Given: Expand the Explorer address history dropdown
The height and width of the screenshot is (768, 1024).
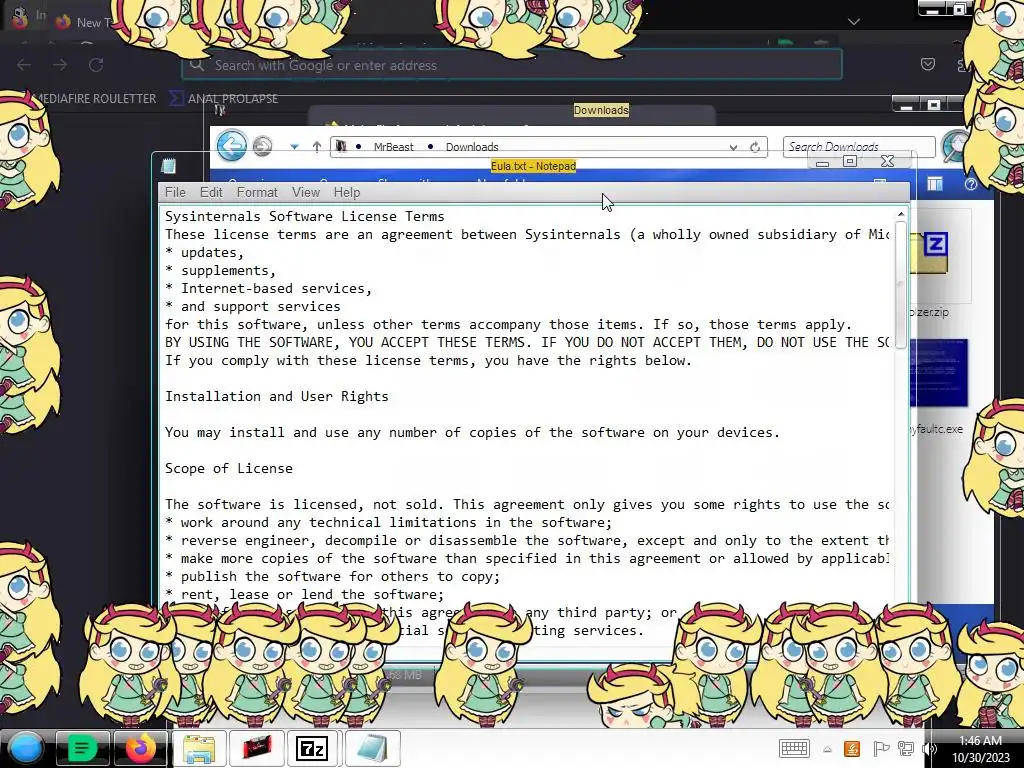Looking at the screenshot, I should tap(733, 148).
